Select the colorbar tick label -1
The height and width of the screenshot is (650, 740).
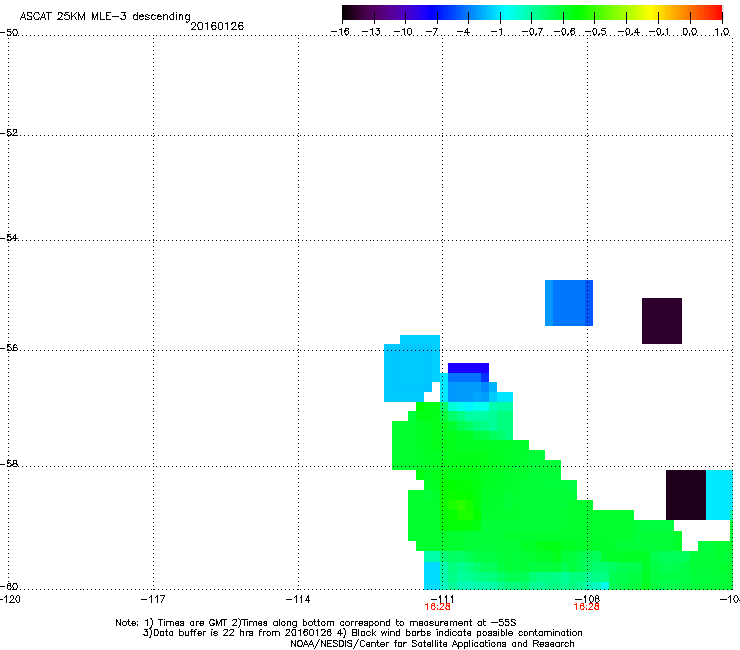(x=496, y=32)
